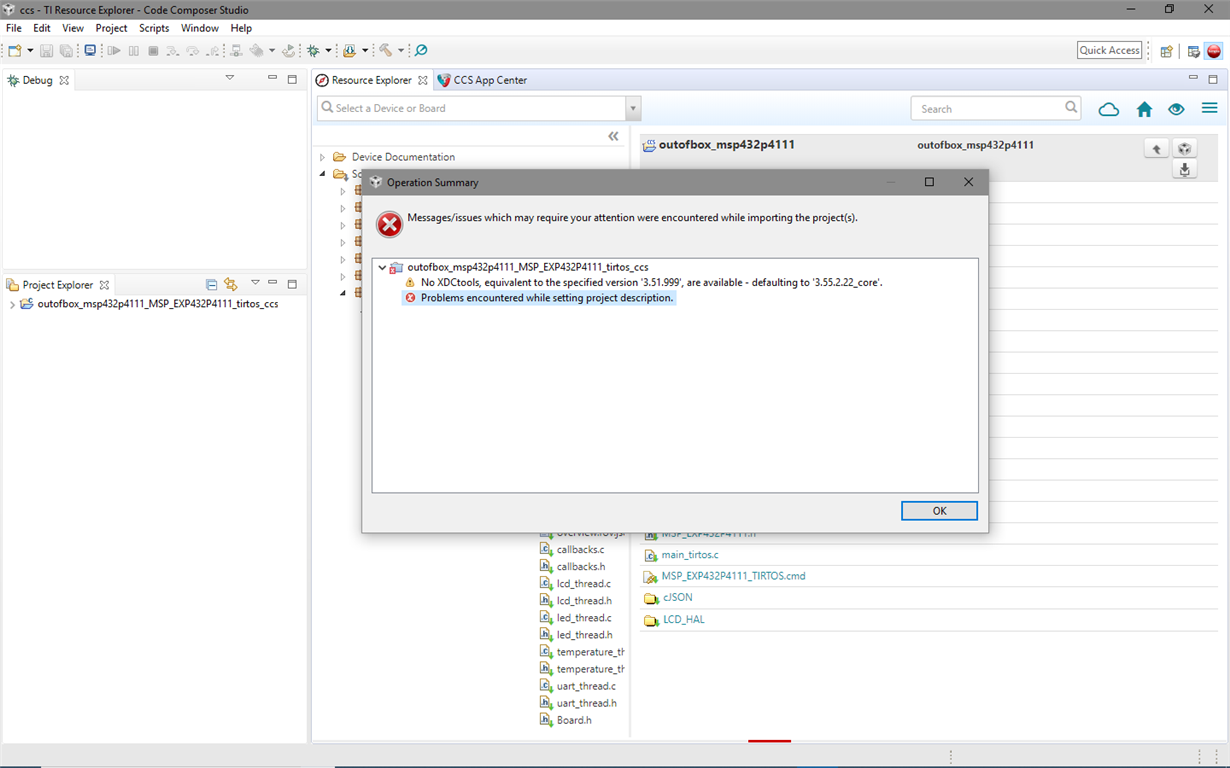Open the MSP_EXP432P4111_TIRTOS.cmd link
This screenshot has width=1230, height=768.
coord(733,576)
